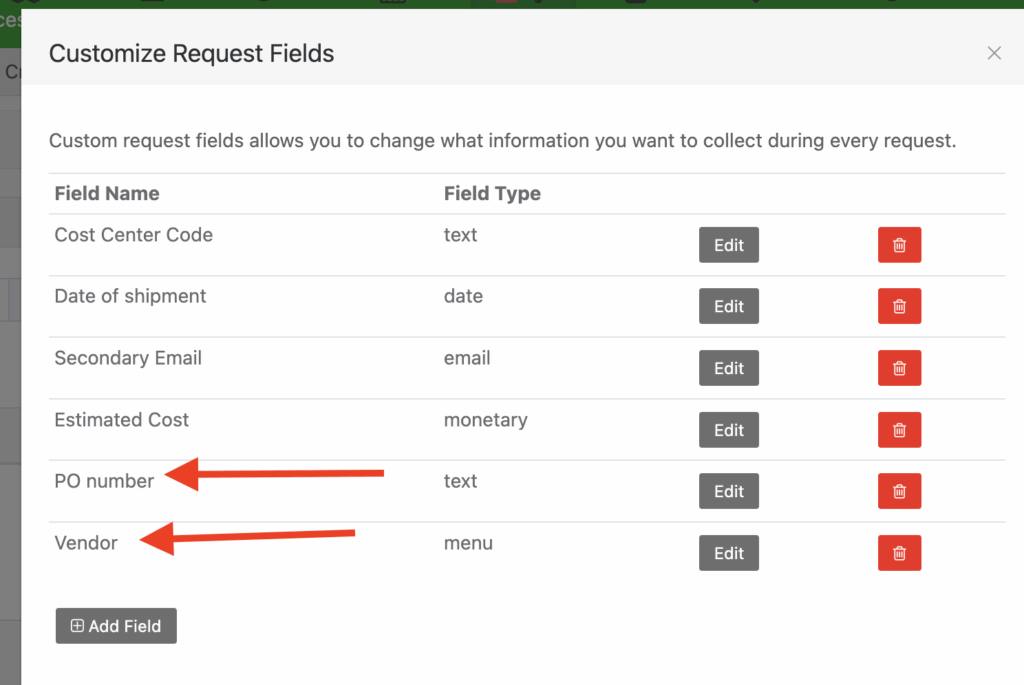Edit the Secondary Email field
The image size is (1024, 685).
tap(728, 367)
